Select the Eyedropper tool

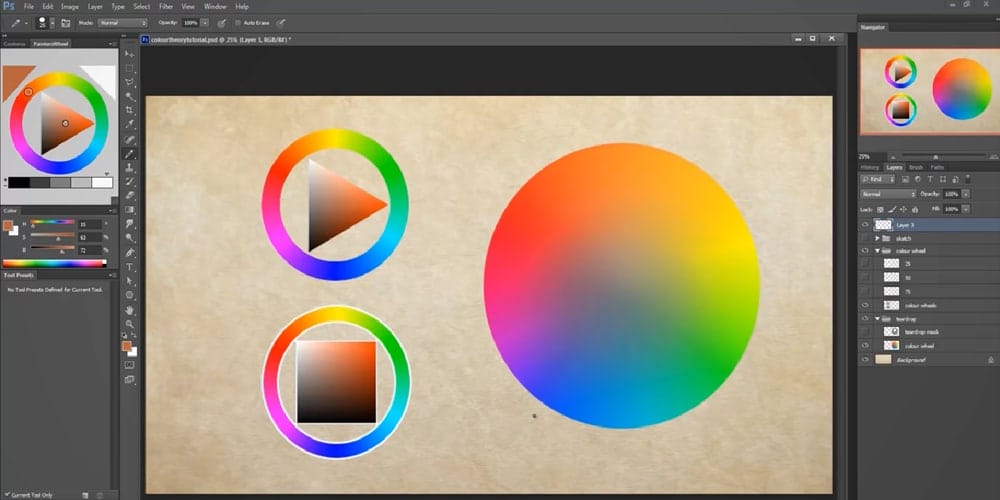[x=129, y=124]
